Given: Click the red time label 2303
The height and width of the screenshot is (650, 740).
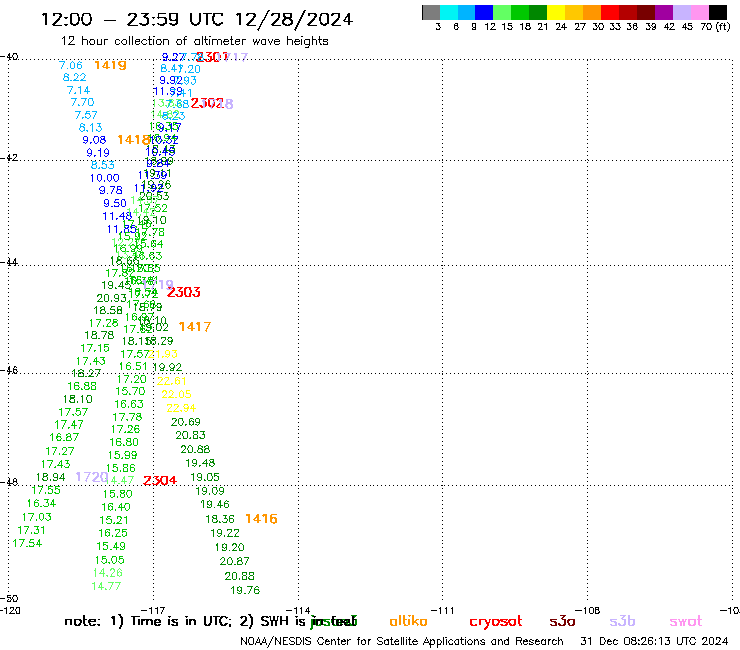Looking at the screenshot, I should [x=184, y=292].
